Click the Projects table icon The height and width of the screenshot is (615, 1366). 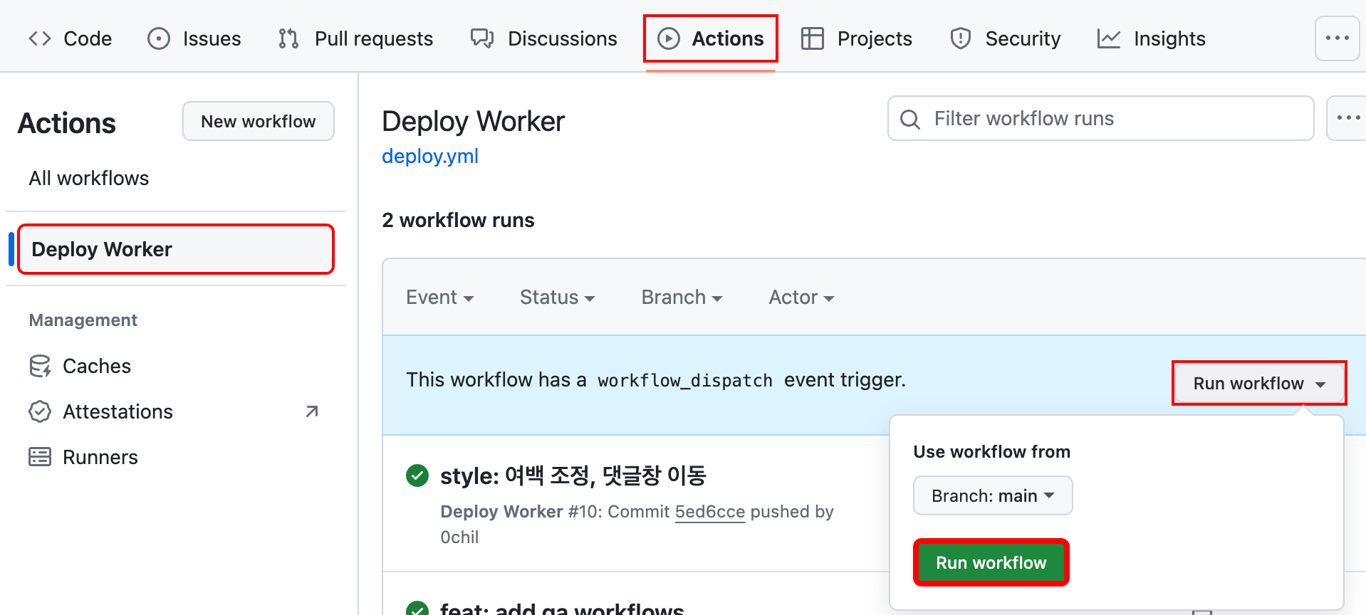click(x=813, y=38)
